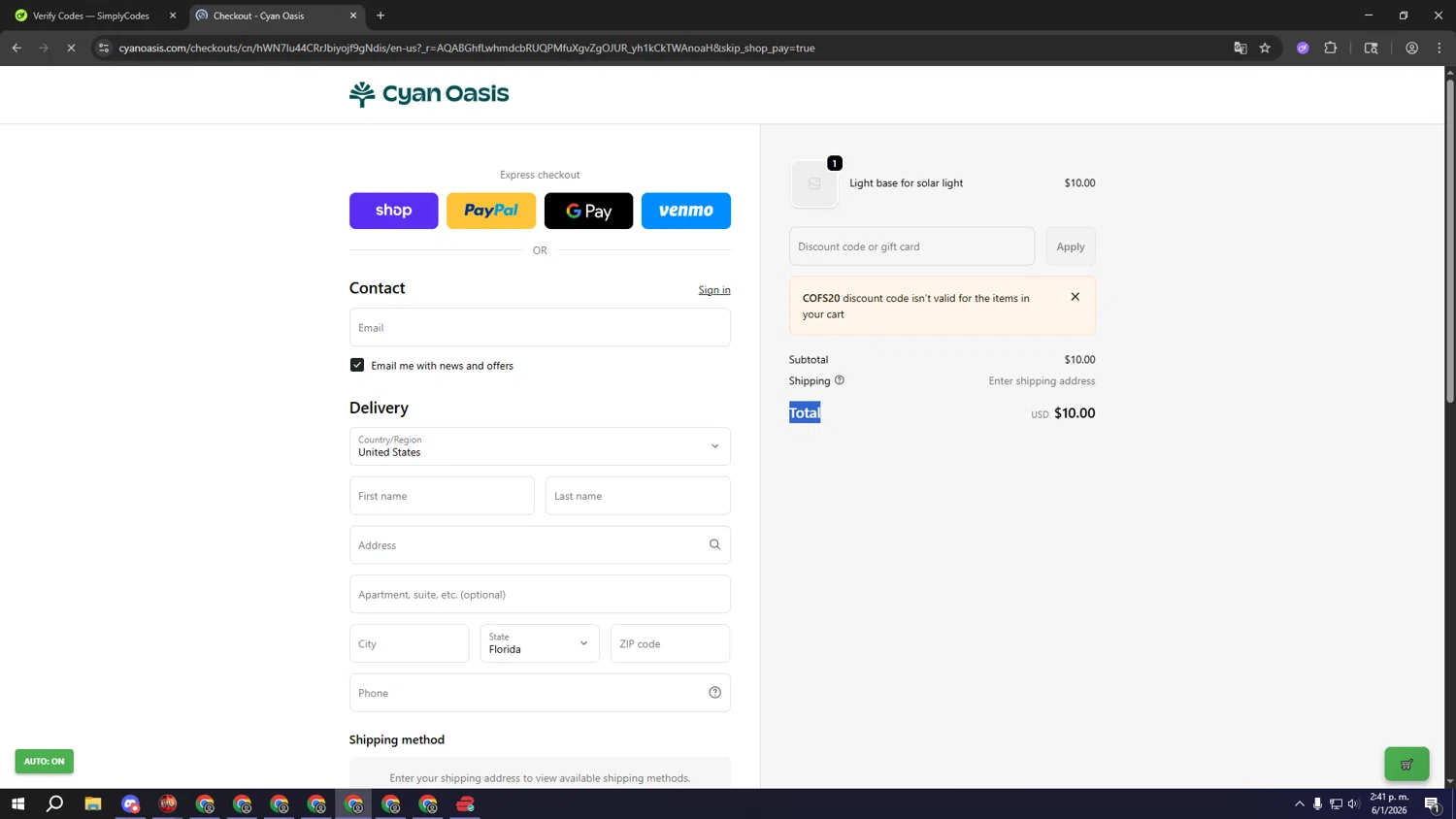The image size is (1456, 819).
Task: Open the tab search icon
Action: pos(1372,48)
